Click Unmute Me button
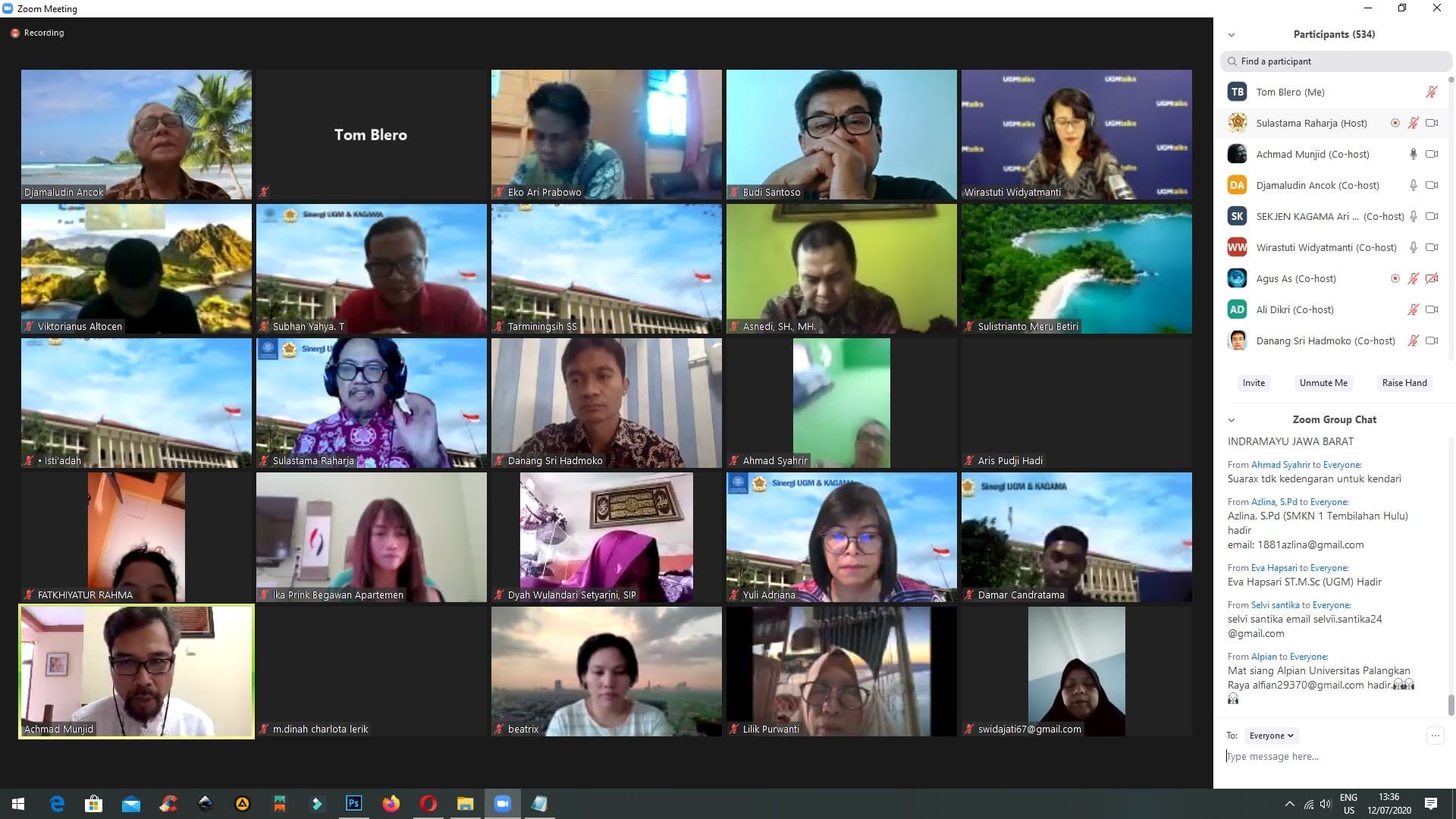Screen dimensions: 1456x819 click(1323, 383)
